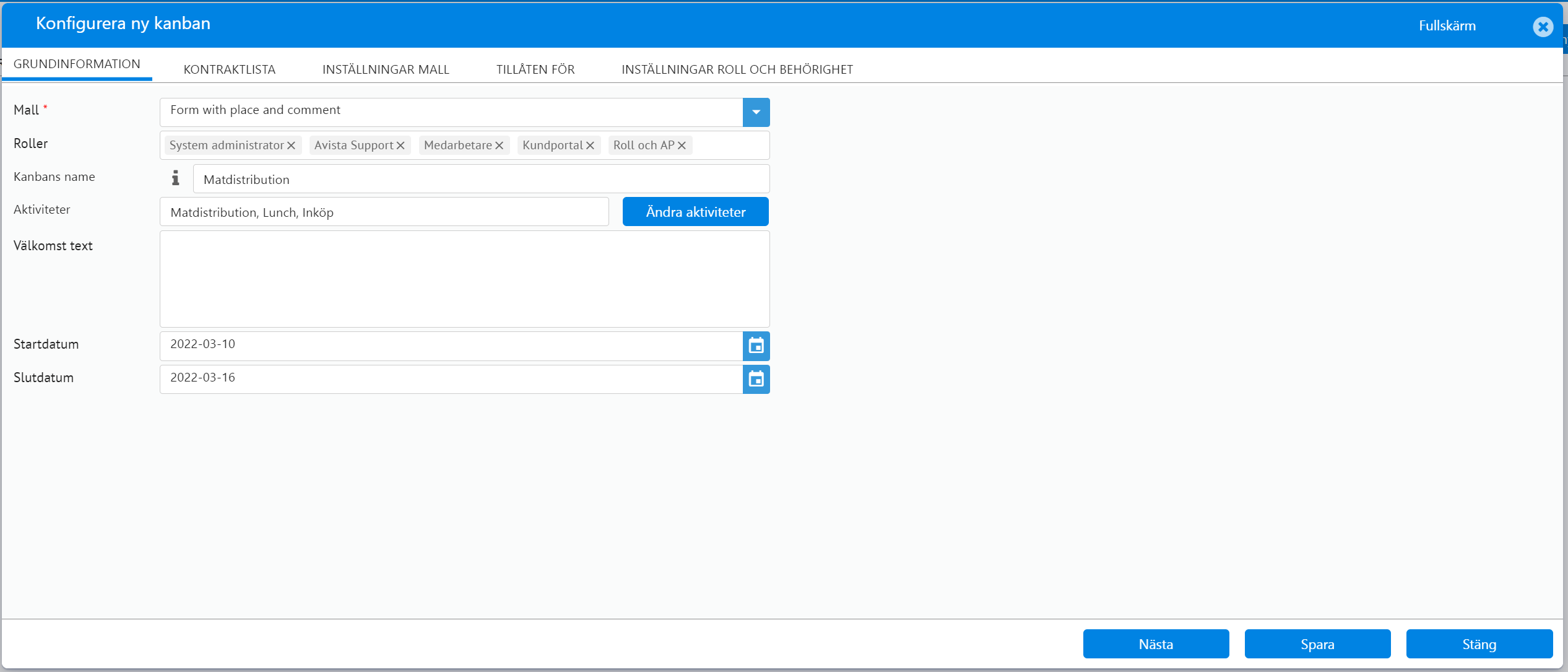Toggle Fullskärm mode
The height and width of the screenshot is (672, 1568).
pyautogui.click(x=1447, y=26)
